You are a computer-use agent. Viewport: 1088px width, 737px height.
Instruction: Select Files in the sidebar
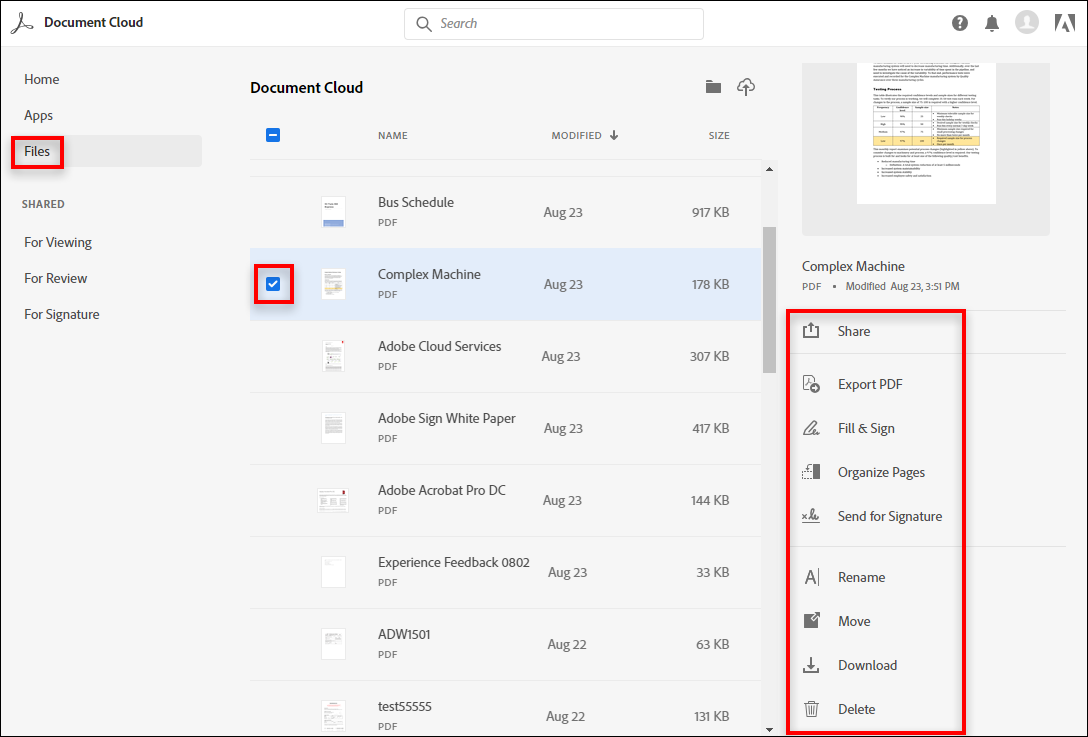(x=36, y=151)
